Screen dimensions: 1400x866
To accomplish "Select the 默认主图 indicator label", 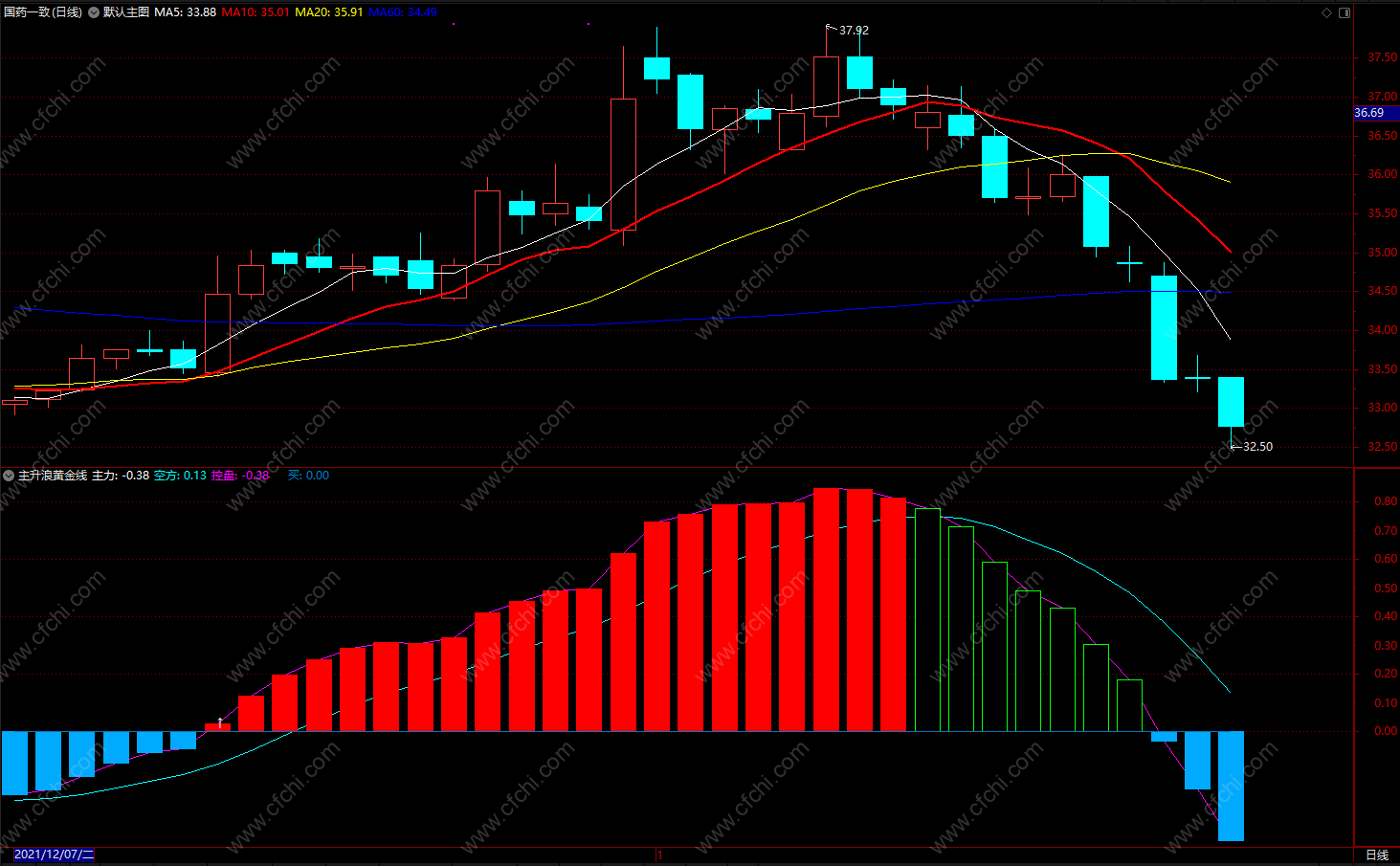I will point(126,12).
